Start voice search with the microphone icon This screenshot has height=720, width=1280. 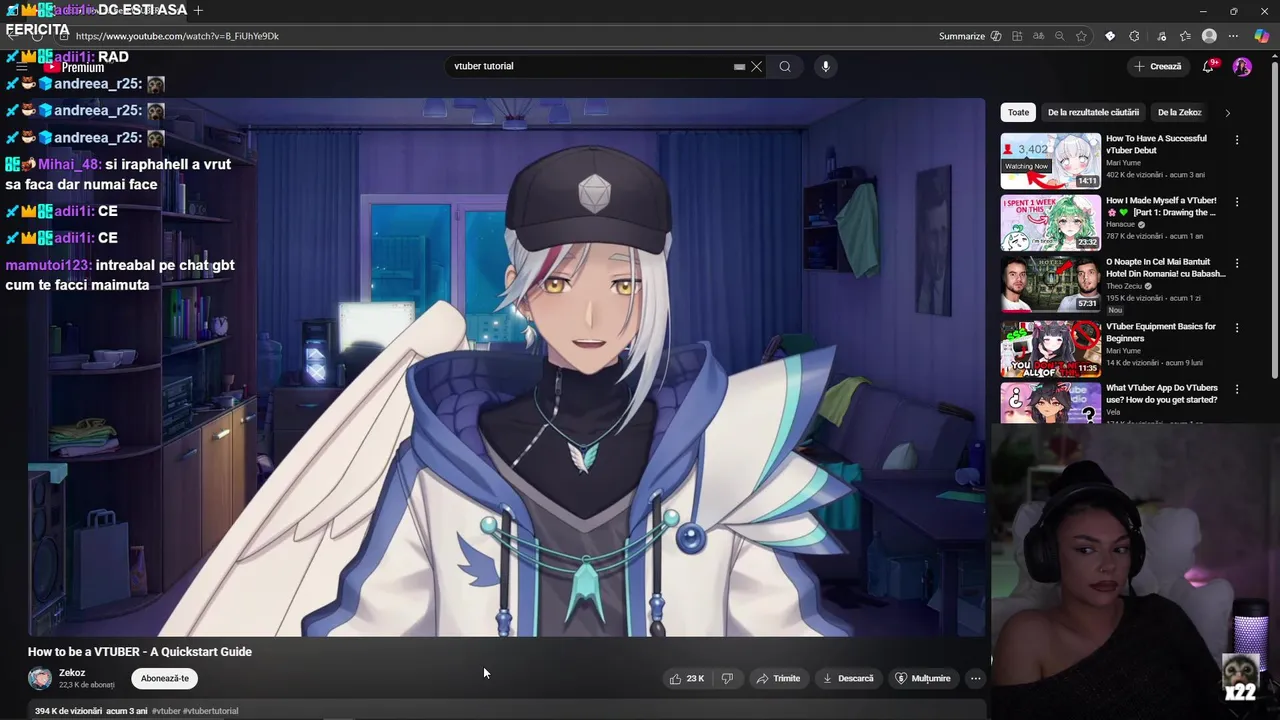point(825,66)
